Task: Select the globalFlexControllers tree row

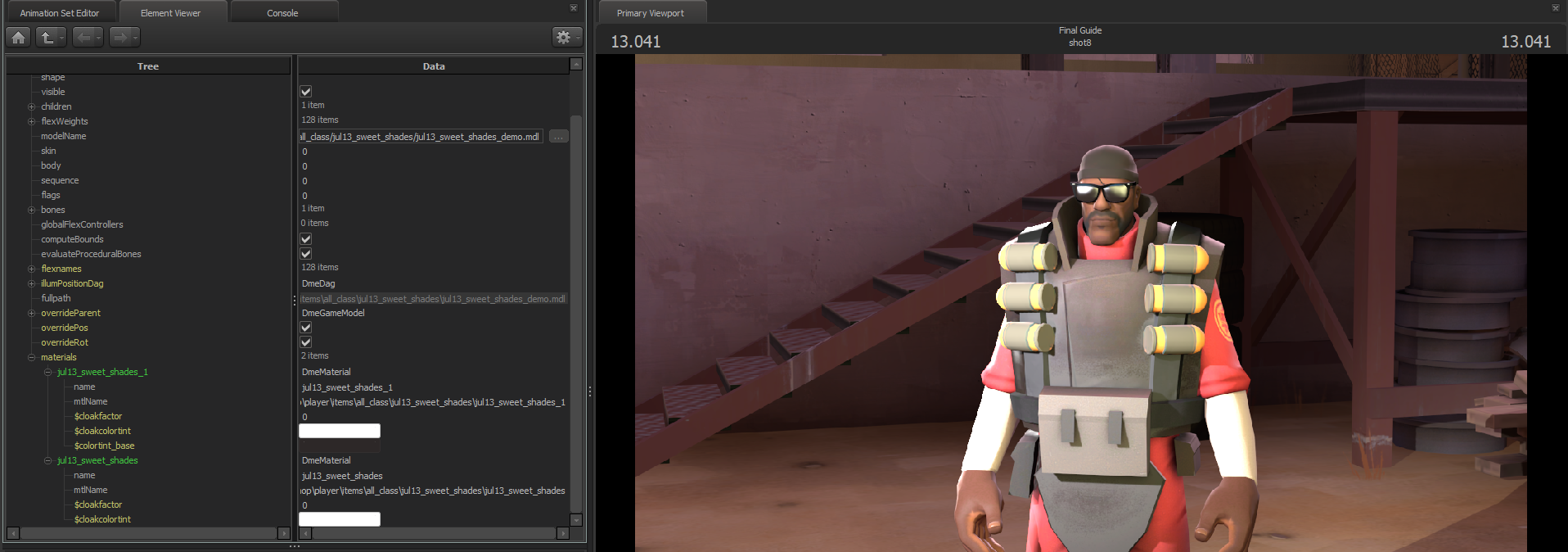Action: (x=82, y=224)
